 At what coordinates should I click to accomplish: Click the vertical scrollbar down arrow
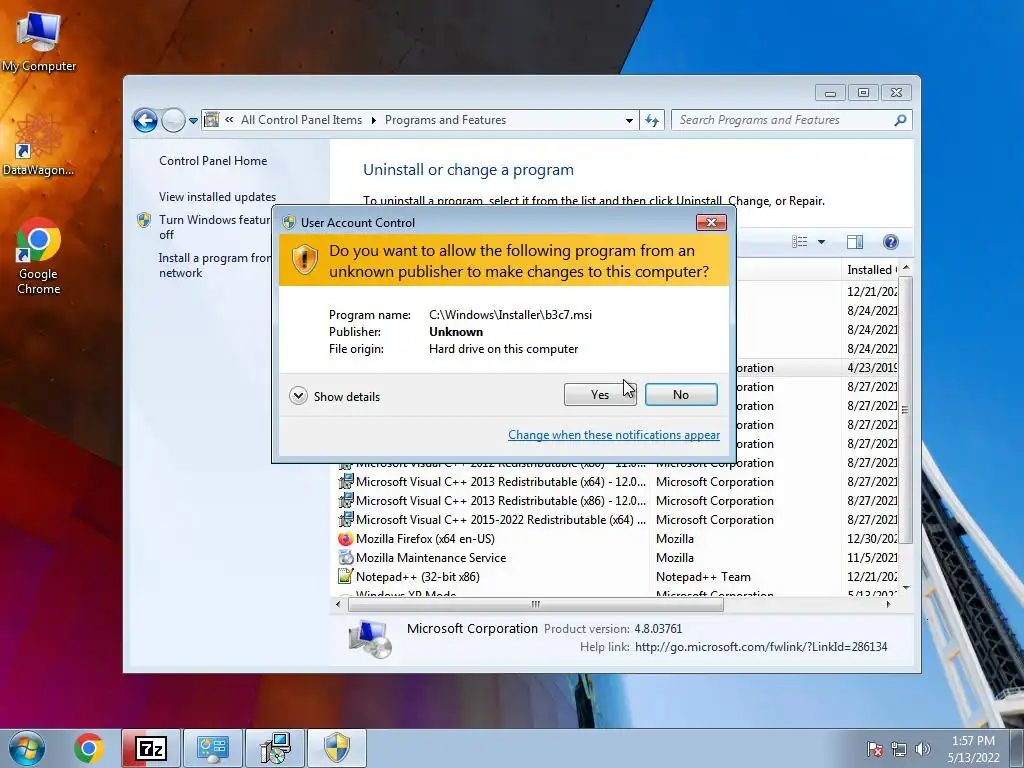pyautogui.click(x=906, y=588)
